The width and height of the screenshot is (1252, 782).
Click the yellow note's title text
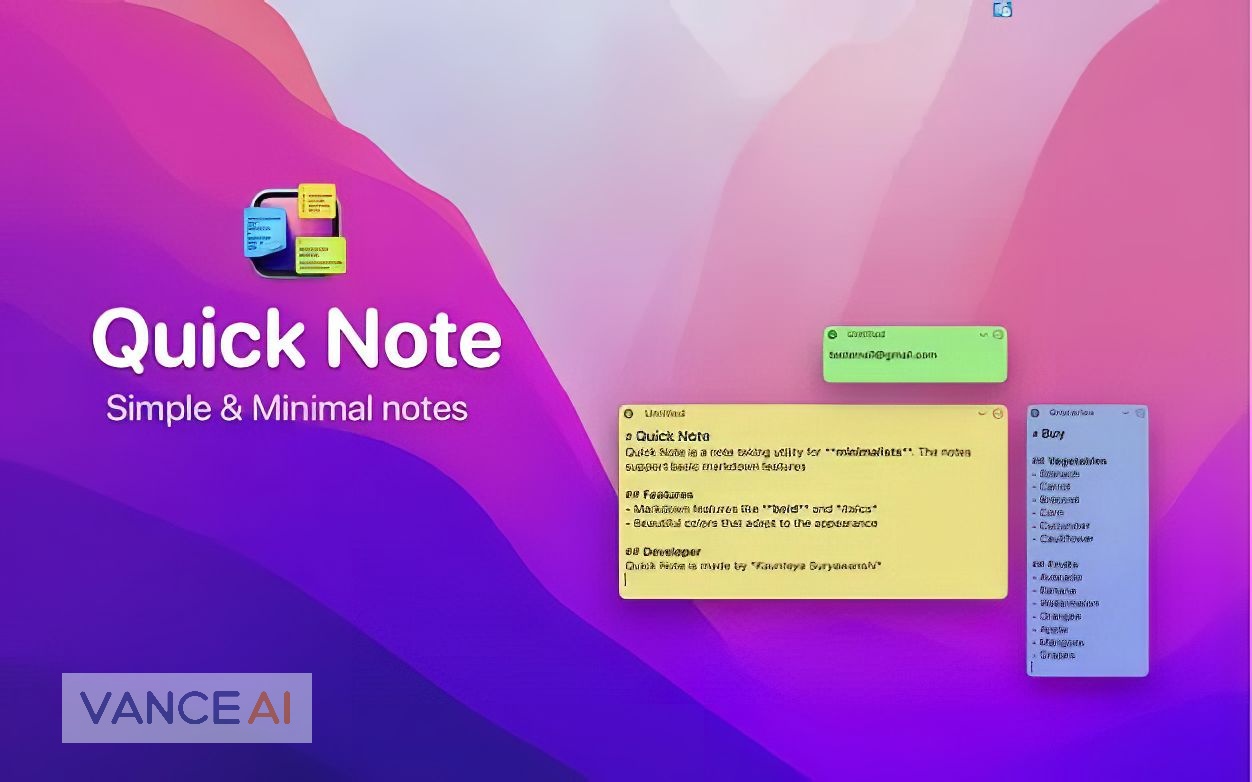664,413
